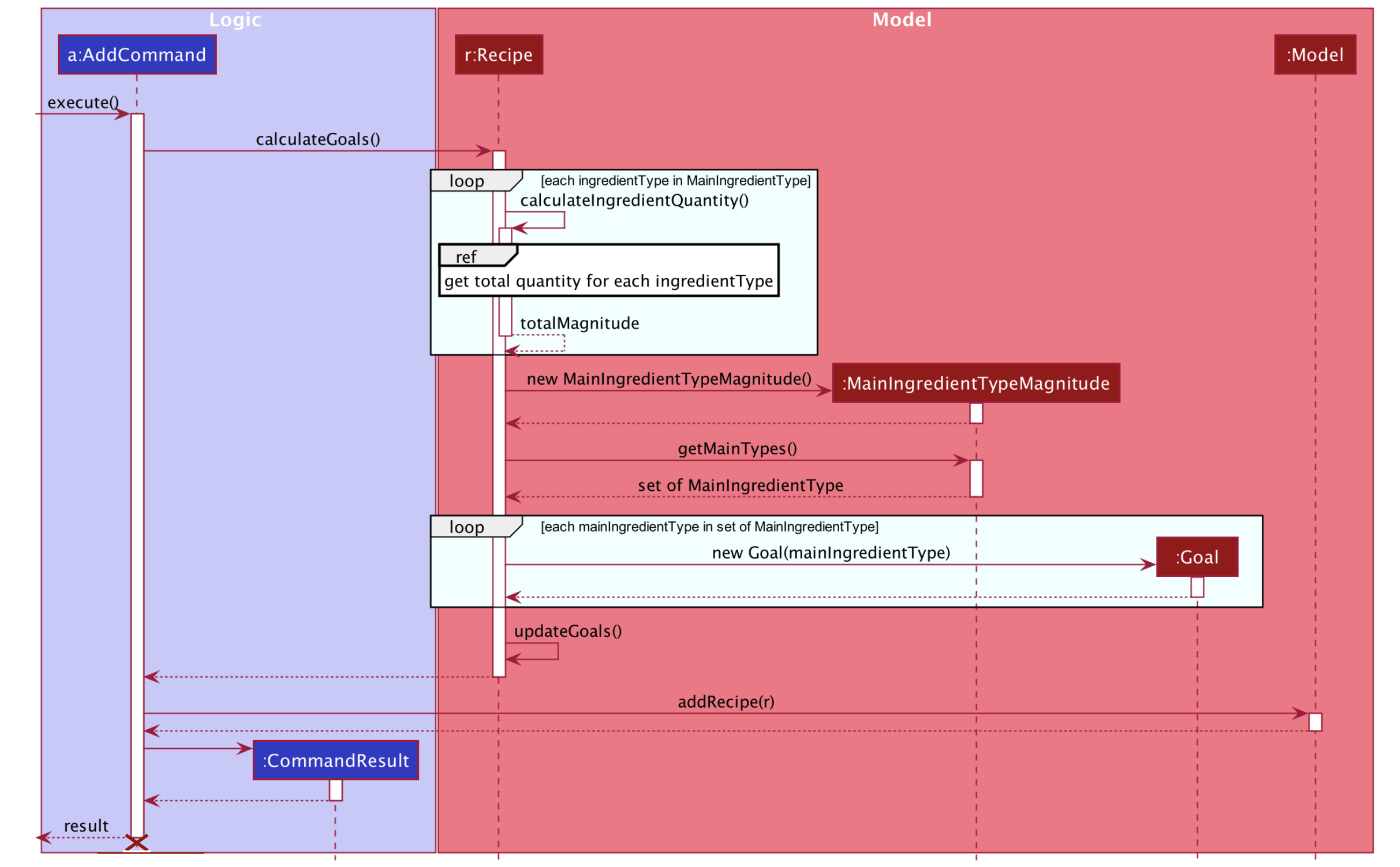The width and height of the screenshot is (1400, 867).
Task: Click the addRecipe(r) message label
Action: 725,702
